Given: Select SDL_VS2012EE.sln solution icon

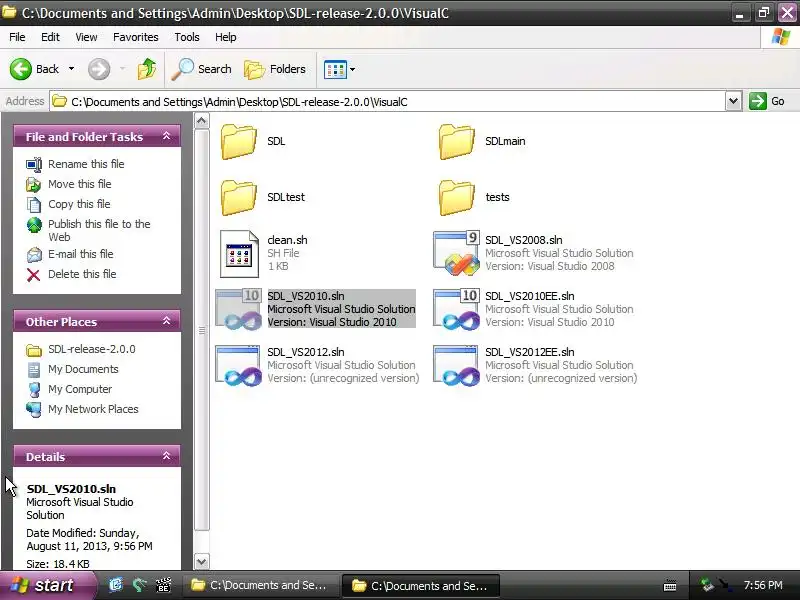Looking at the screenshot, I should point(456,365).
